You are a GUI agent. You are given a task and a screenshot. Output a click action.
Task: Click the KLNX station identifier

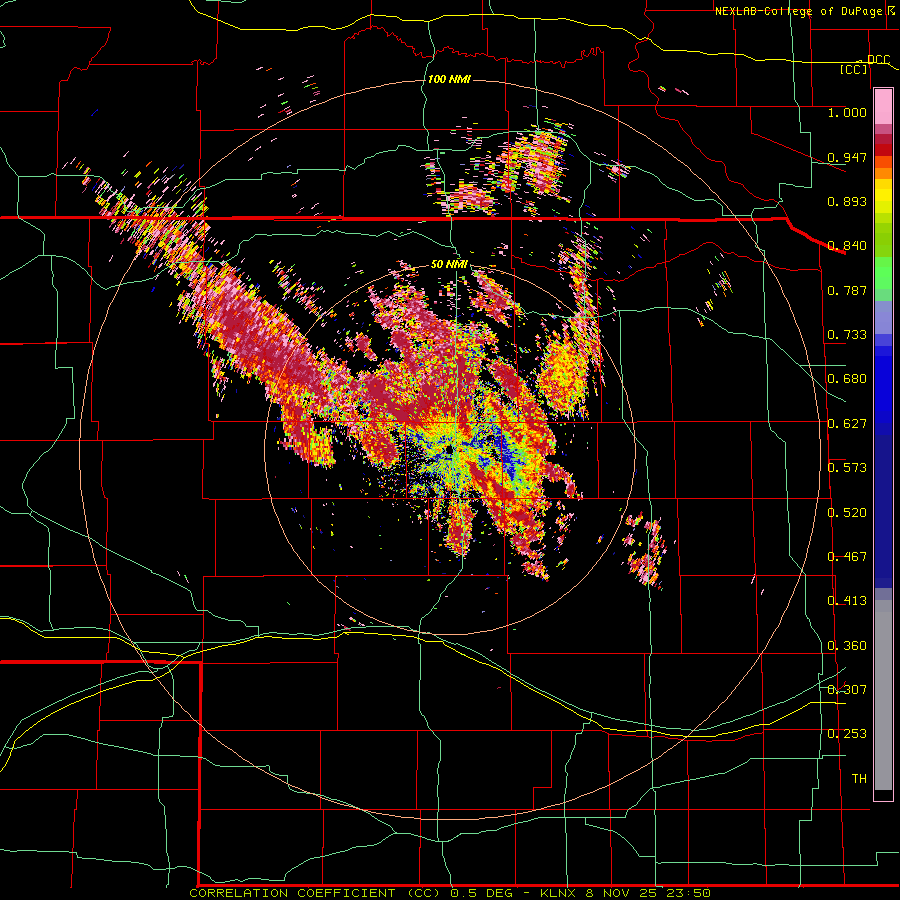pyautogui.click(x=559, y=893)
